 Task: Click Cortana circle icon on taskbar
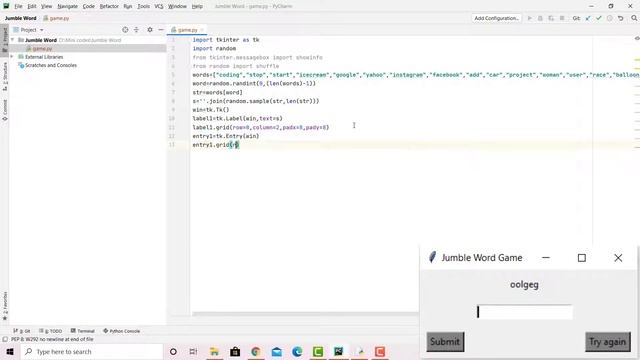pyautogui.click(x=173, y=351)
